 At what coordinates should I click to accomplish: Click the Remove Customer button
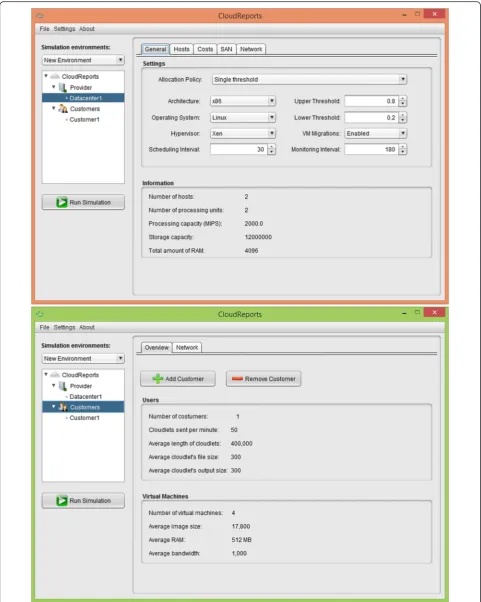pyautogui.click(x=263, y=379)
